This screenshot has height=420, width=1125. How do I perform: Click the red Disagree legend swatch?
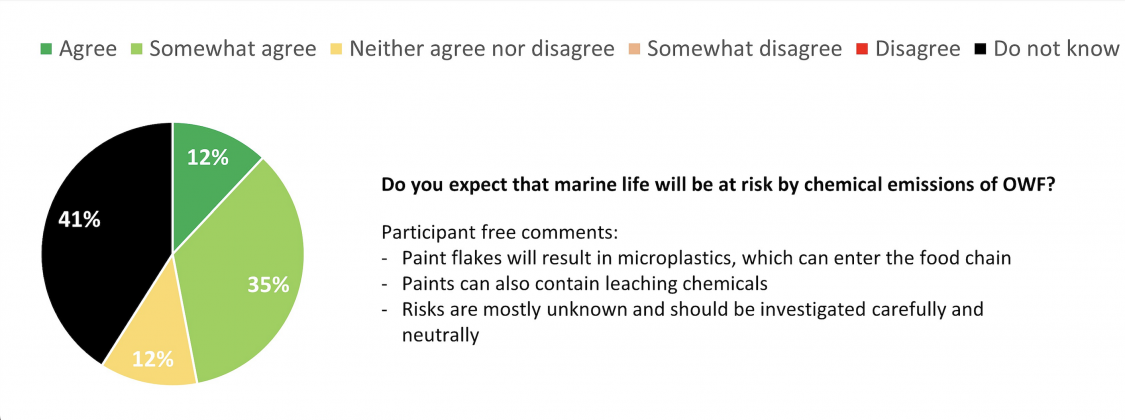862,50
